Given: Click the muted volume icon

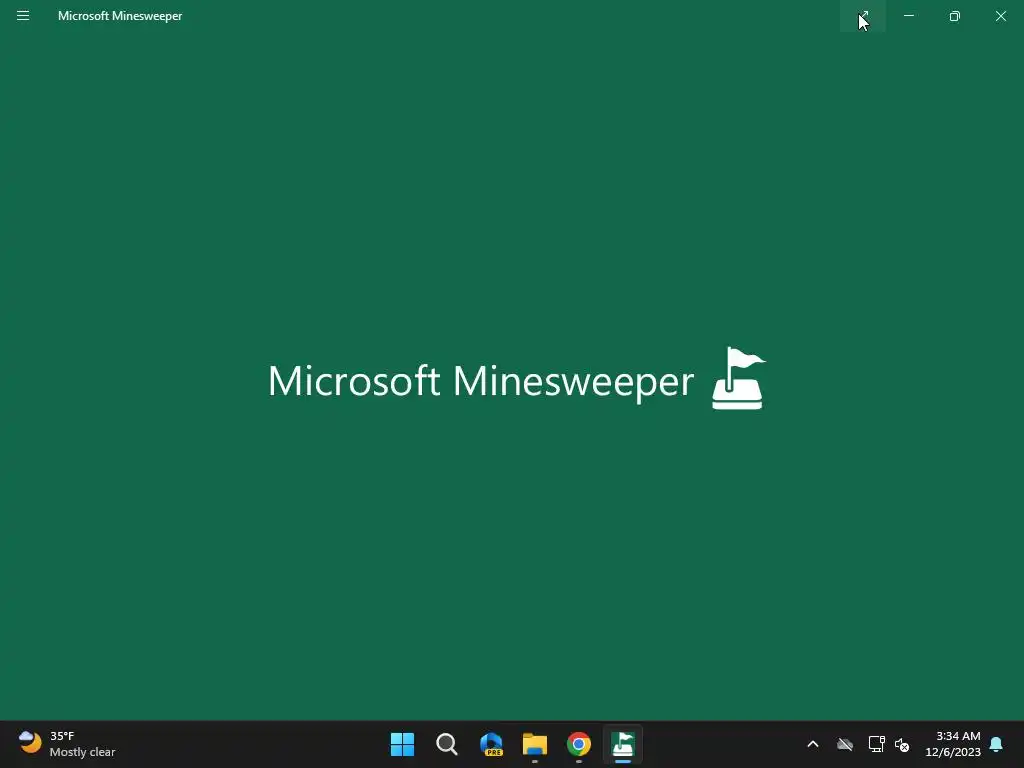Looking at the screenshot, I should coord(902,744).
